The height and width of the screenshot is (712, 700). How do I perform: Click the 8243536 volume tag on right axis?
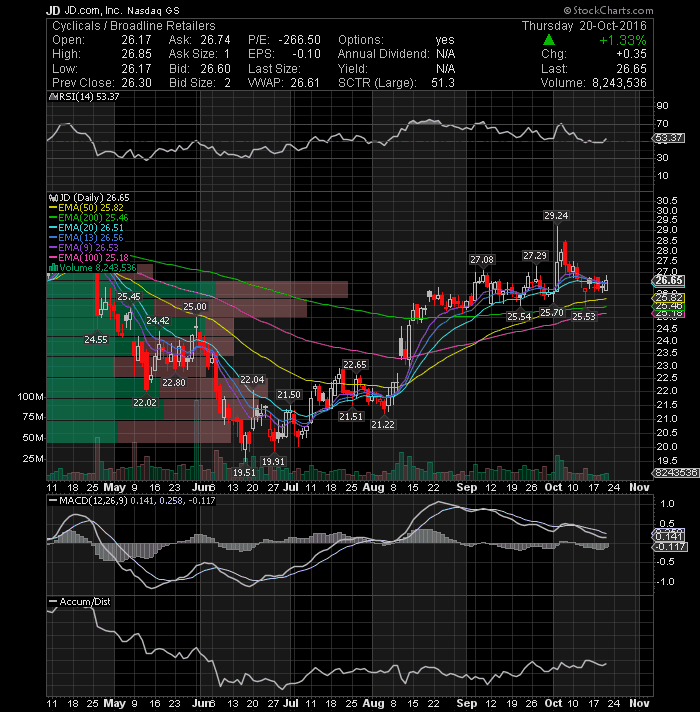tap(675, 473)
